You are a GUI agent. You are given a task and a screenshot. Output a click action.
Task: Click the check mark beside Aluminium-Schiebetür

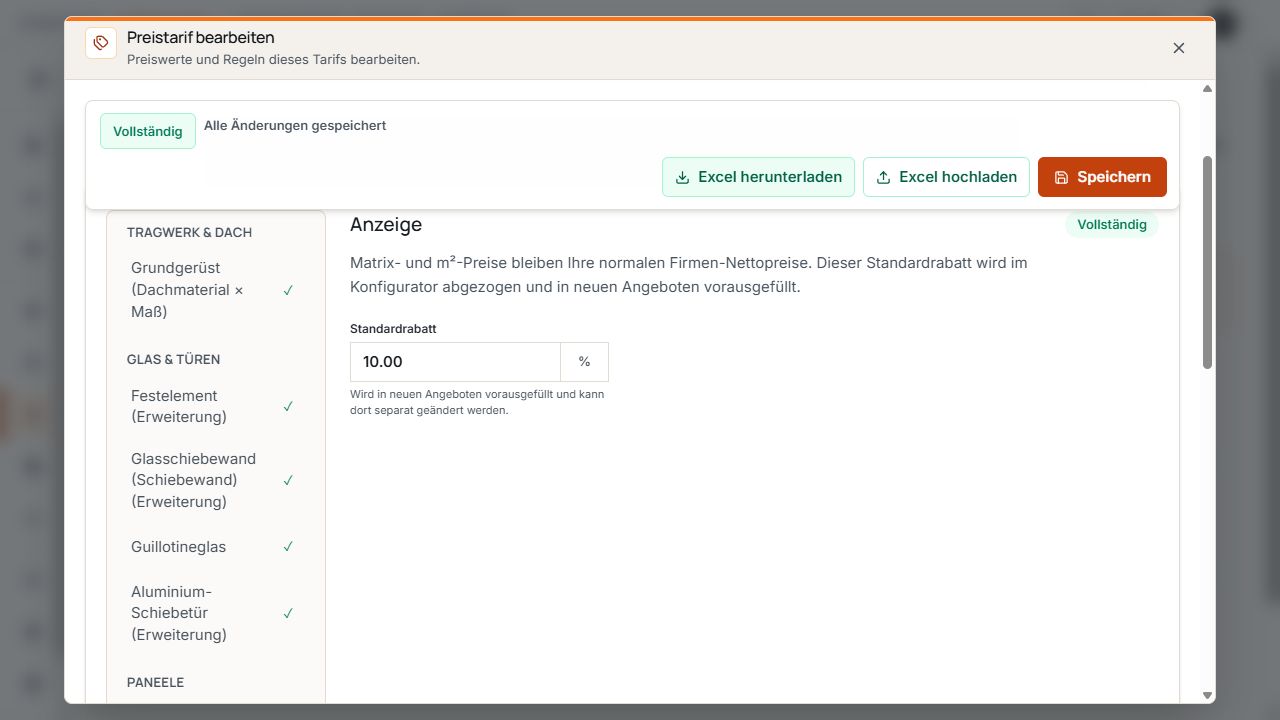288,613
